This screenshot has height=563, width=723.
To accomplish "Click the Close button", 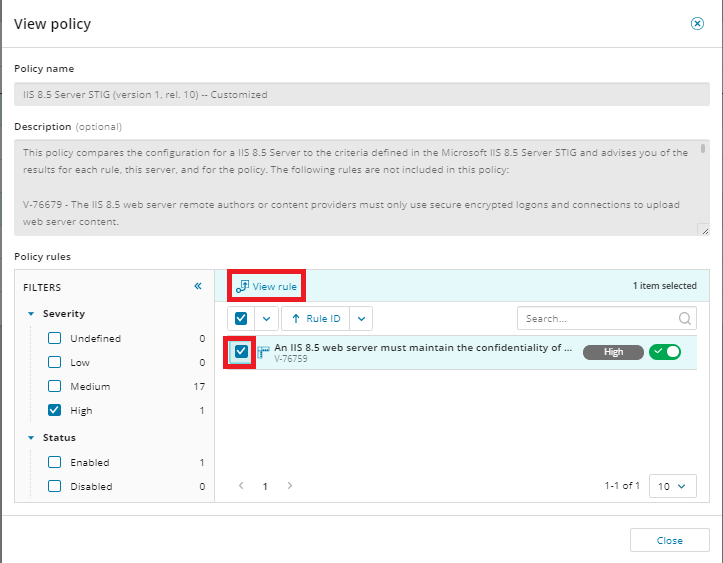I will 669,540.
